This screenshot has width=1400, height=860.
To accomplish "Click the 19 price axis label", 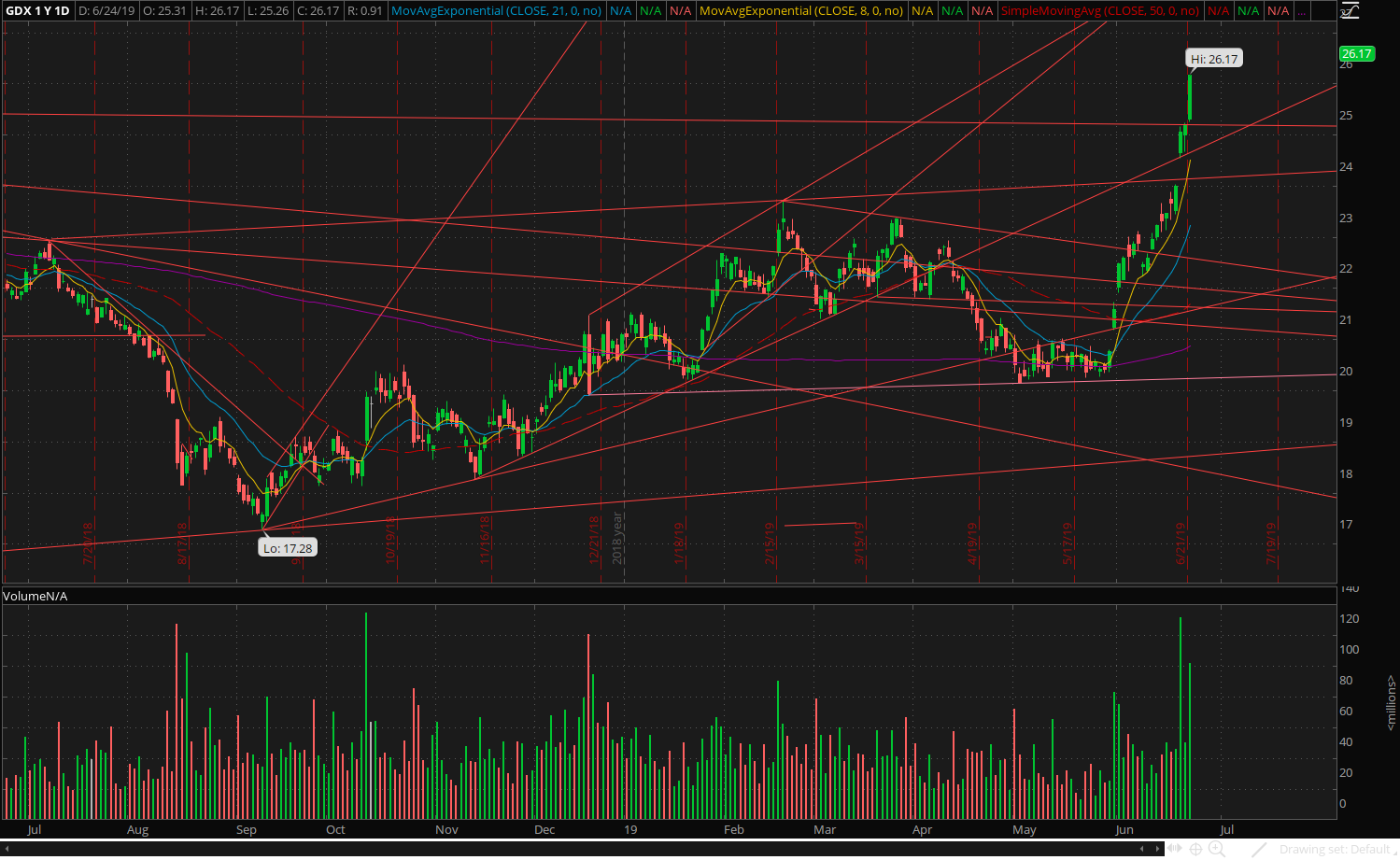I will pyautogui.click(x=1346, y=423).
